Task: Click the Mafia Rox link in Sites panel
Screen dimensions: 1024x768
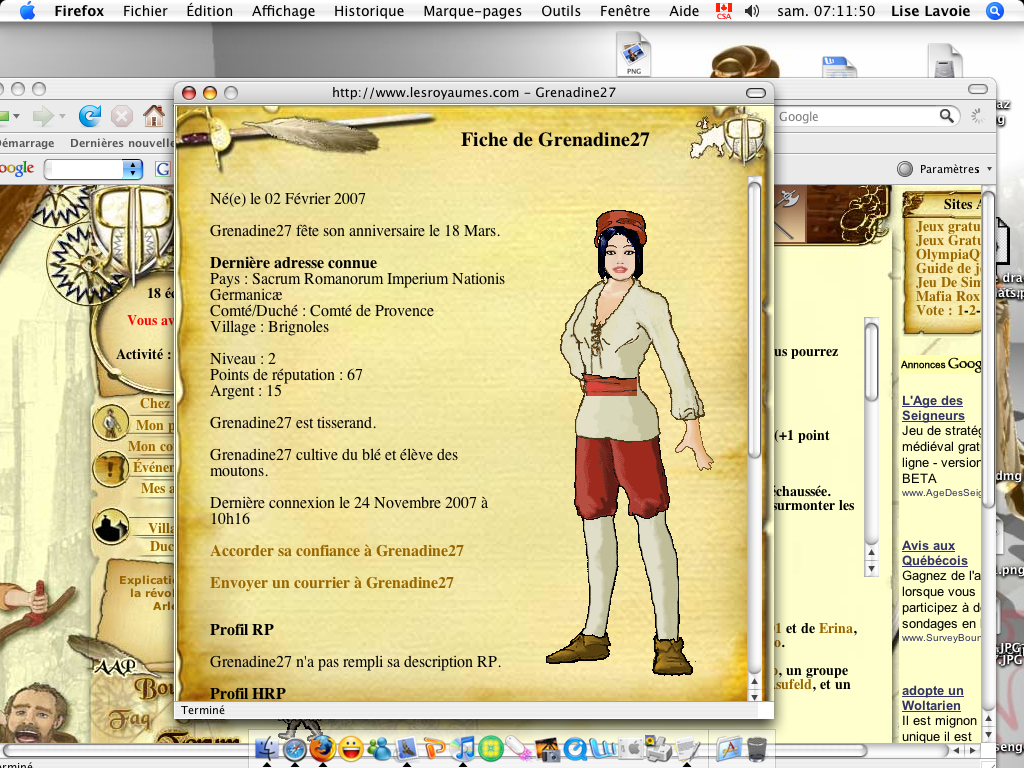Action: [x=948, y=296]
